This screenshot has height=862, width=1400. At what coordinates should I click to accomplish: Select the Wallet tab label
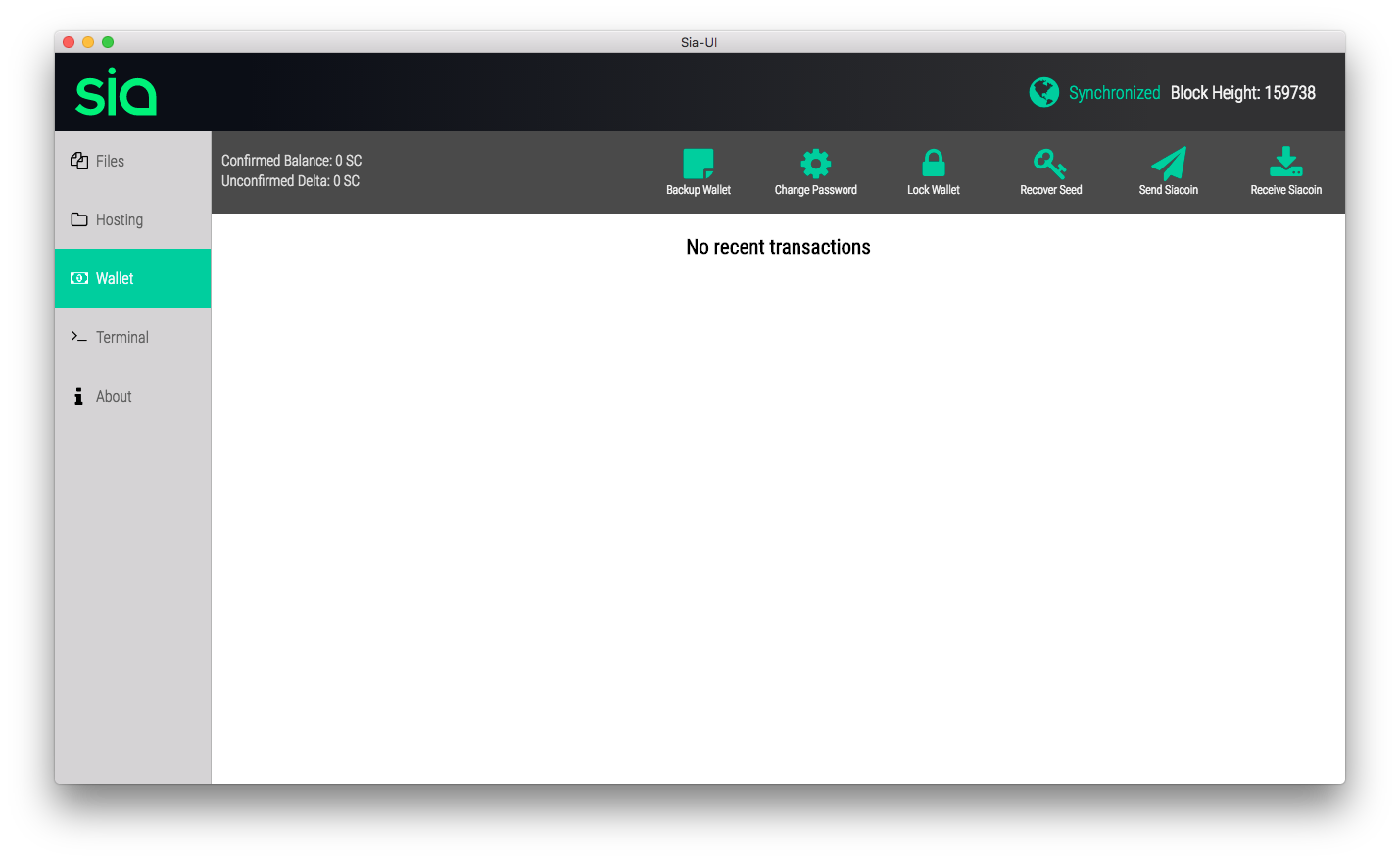coord(115,278)
